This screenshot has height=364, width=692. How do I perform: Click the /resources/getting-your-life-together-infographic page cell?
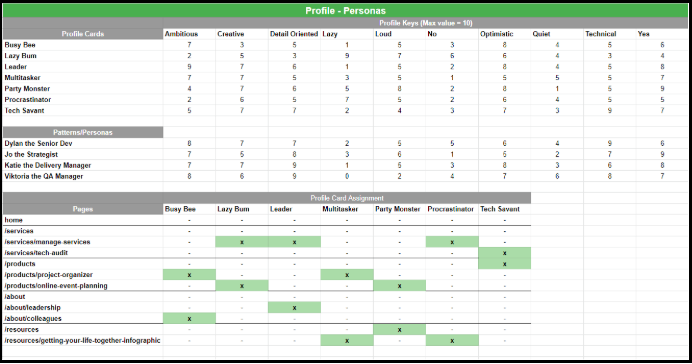click(83, 341)
